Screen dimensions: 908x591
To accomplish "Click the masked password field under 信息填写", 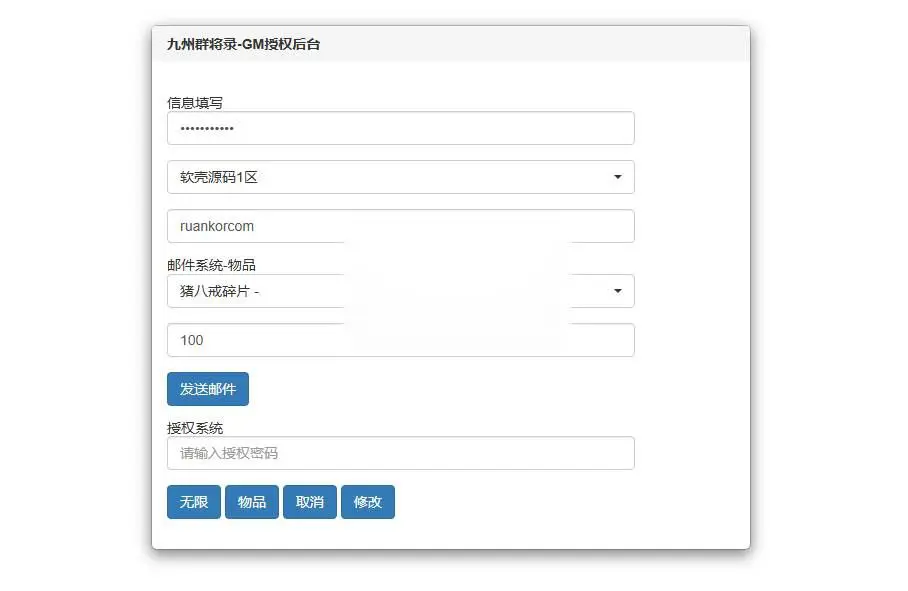I will tap(401, 128).
